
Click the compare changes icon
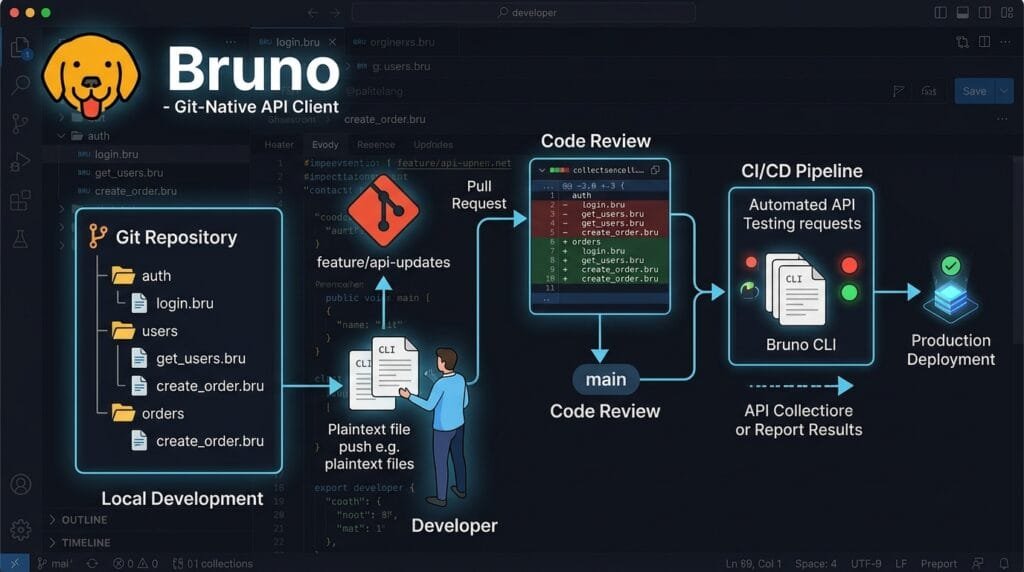963,42
